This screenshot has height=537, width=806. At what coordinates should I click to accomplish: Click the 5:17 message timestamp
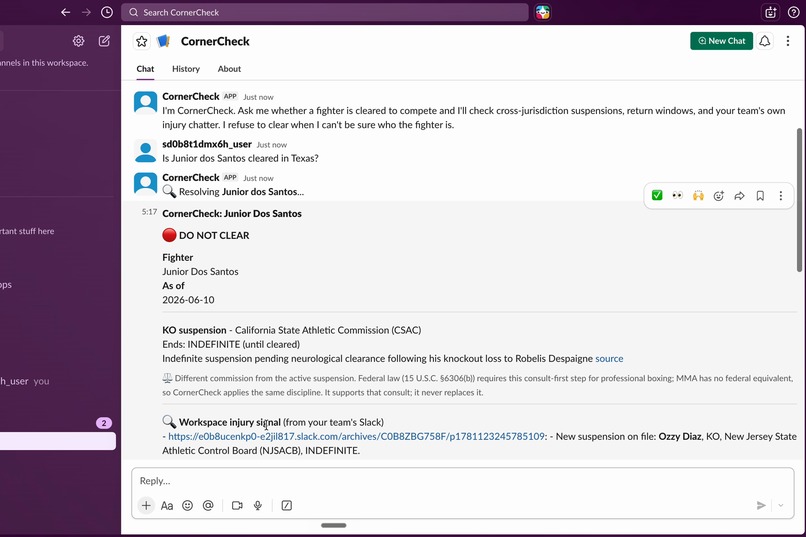pyautogui.click(x=149, y=212)
